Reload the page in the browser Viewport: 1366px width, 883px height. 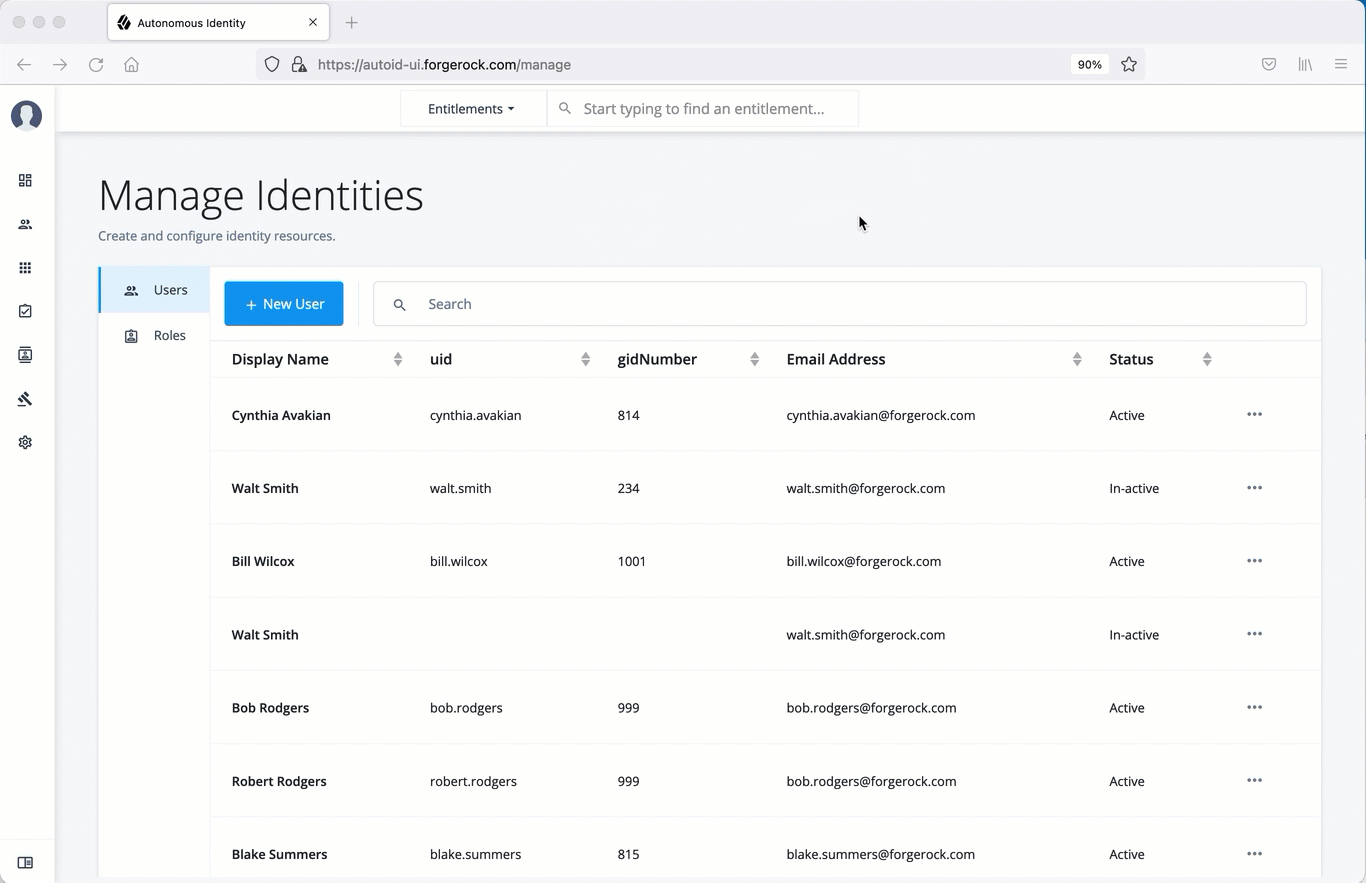(96, 64)
